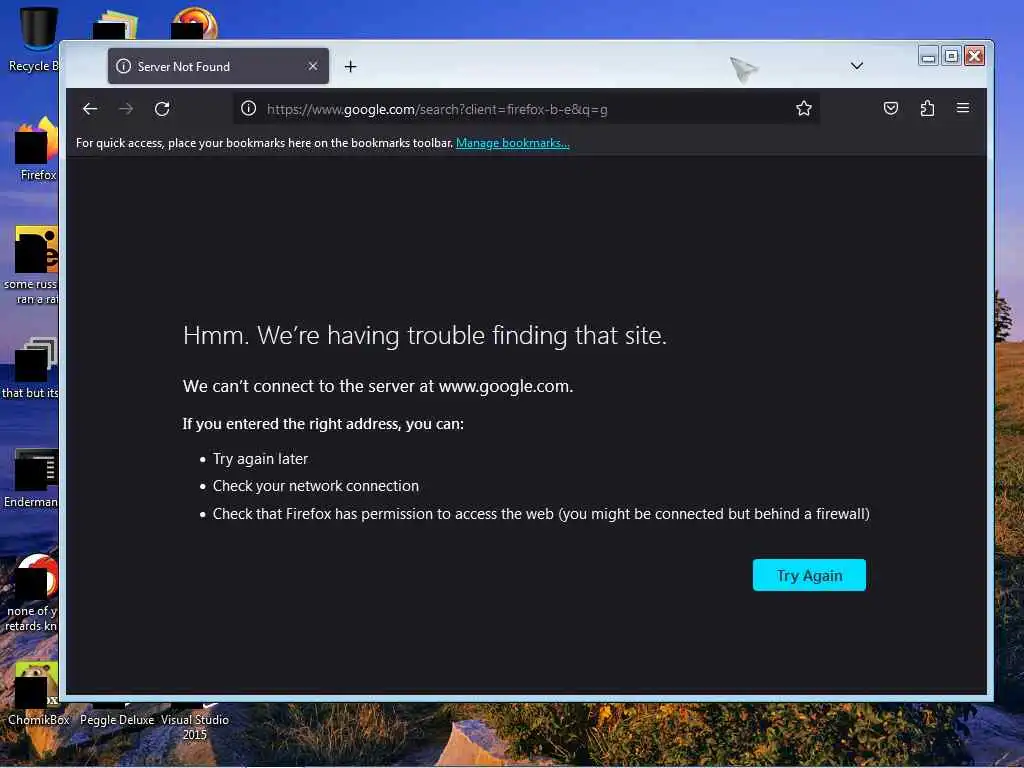The height and width of the screenshot is (768, 1024).
Task: Click the google.com address bar URL
Action: pos(437,109)
